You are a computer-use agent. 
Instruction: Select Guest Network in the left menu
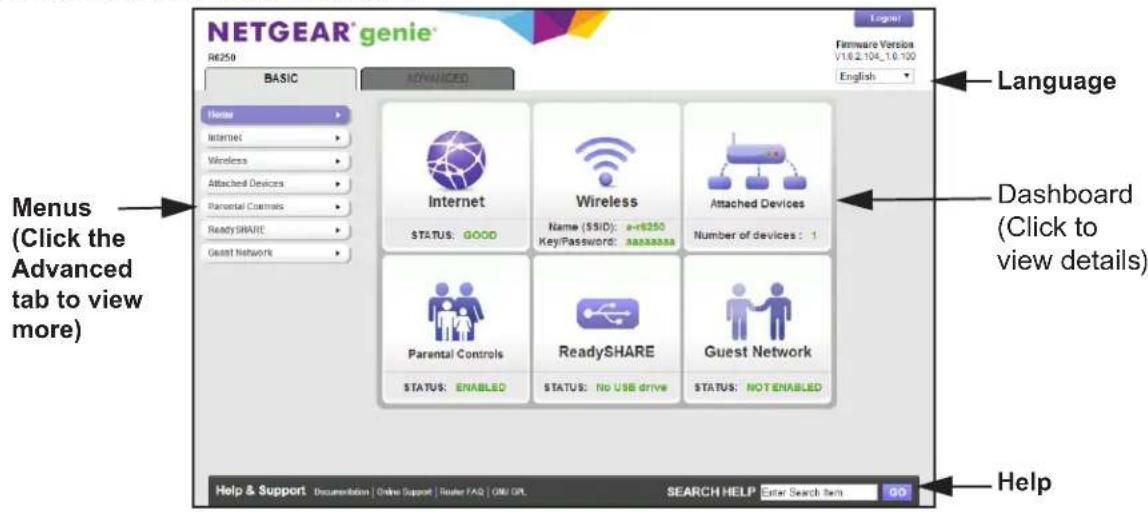[x=275, y=253]
